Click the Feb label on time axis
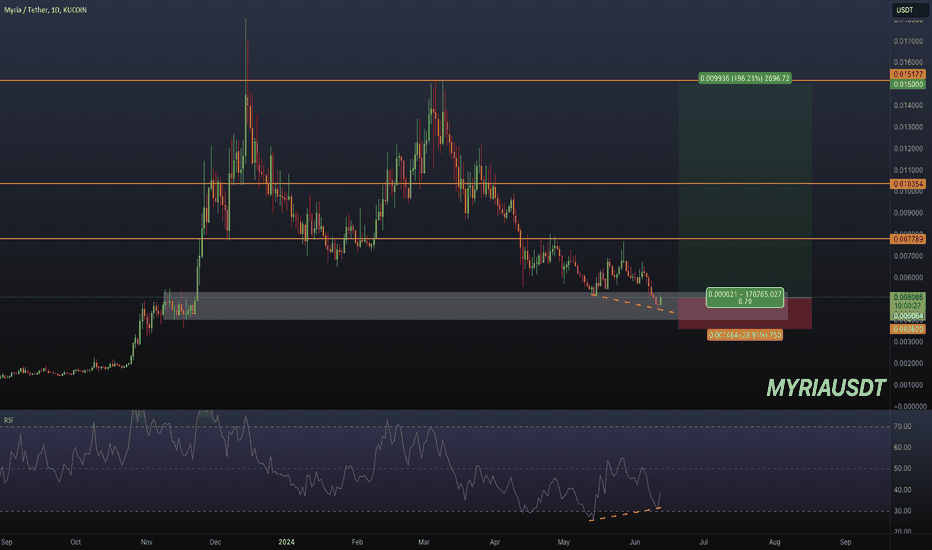The image size is (932, 550). pyautogui.click(x=357, y=542)
